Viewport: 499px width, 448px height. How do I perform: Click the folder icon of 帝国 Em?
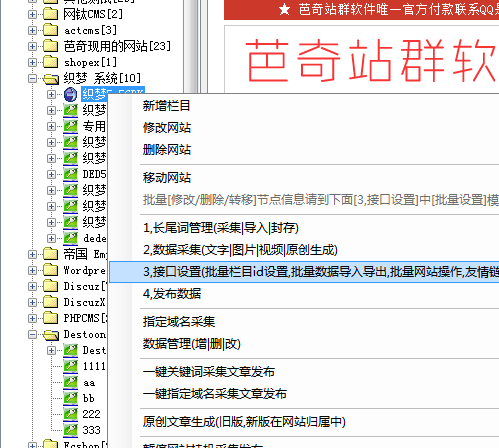tap(51, 254)
